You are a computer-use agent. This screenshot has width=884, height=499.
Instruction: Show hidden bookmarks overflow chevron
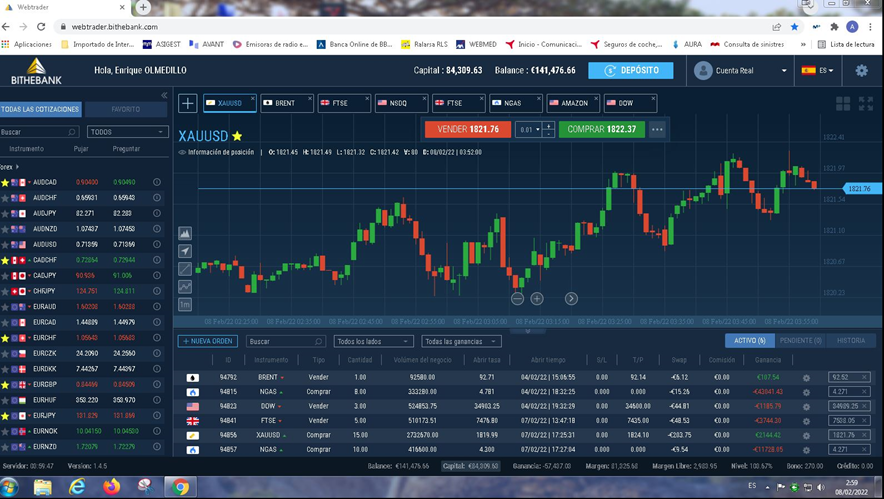pyautogui.click(x=803, y=44)
